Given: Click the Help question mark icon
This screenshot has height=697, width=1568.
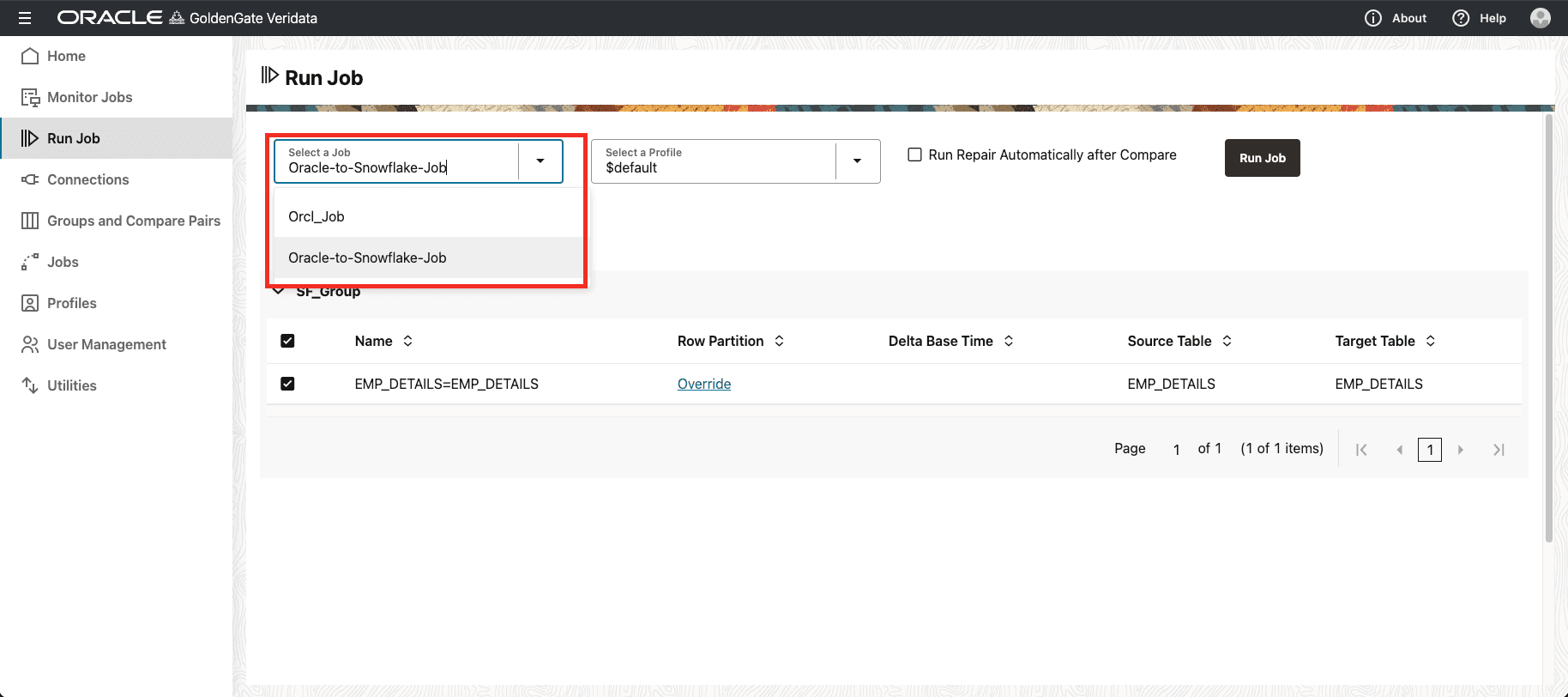Looking at the screenshot, I should click(x=1461, y=18).
